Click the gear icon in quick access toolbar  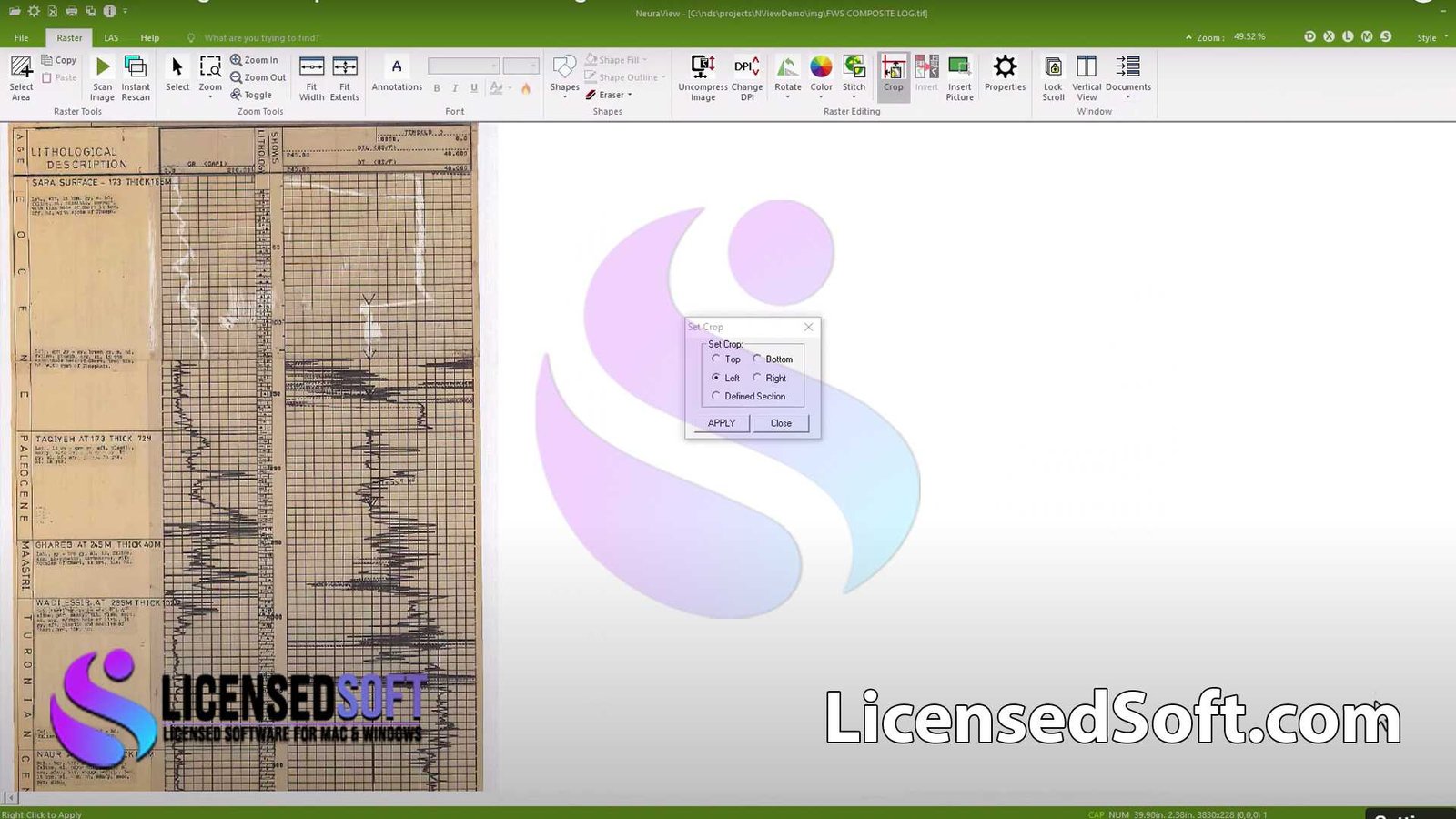34,12
